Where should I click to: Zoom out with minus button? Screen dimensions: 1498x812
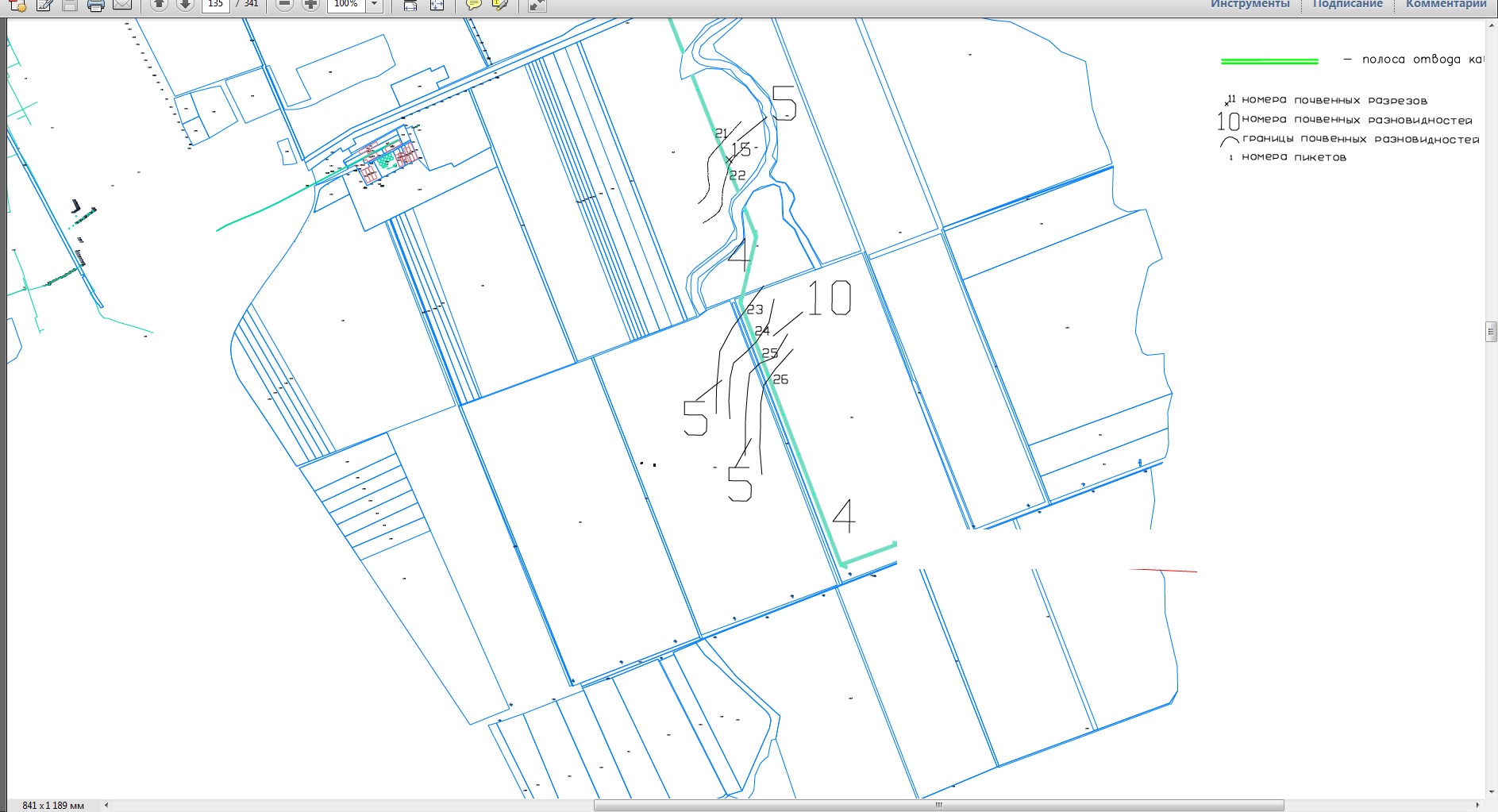point(284,4)
